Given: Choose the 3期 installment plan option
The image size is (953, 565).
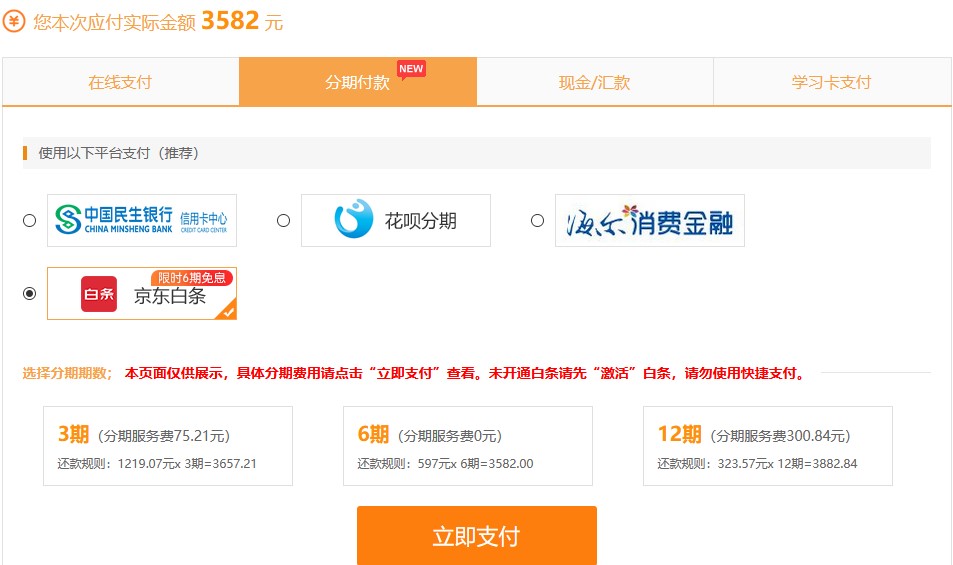Looking at the screenshot, I should pos(167,446).
